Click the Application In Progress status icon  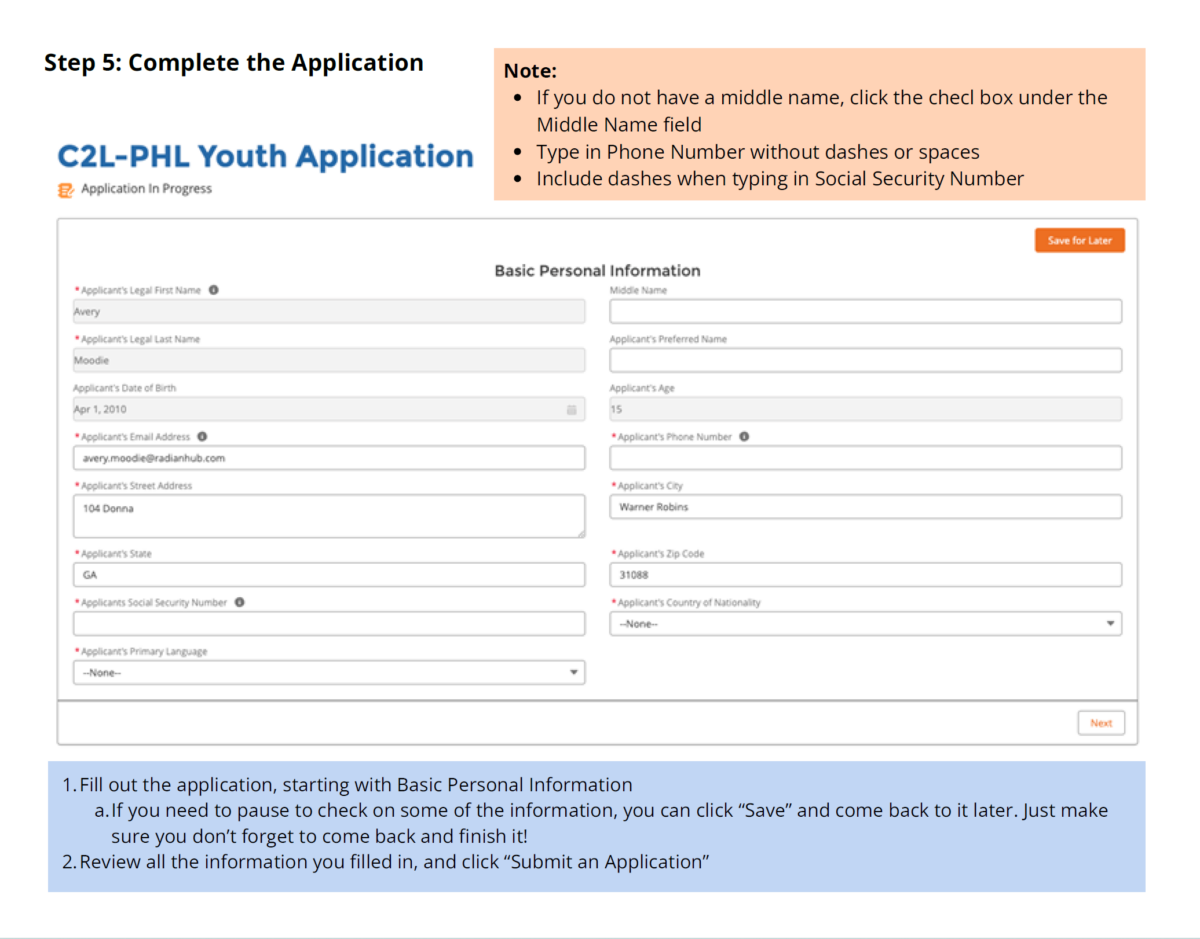[66, 189]
